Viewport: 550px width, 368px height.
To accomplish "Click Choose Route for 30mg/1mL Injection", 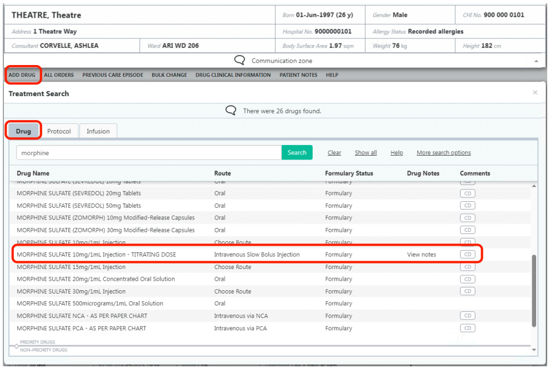I will point(233,291).
